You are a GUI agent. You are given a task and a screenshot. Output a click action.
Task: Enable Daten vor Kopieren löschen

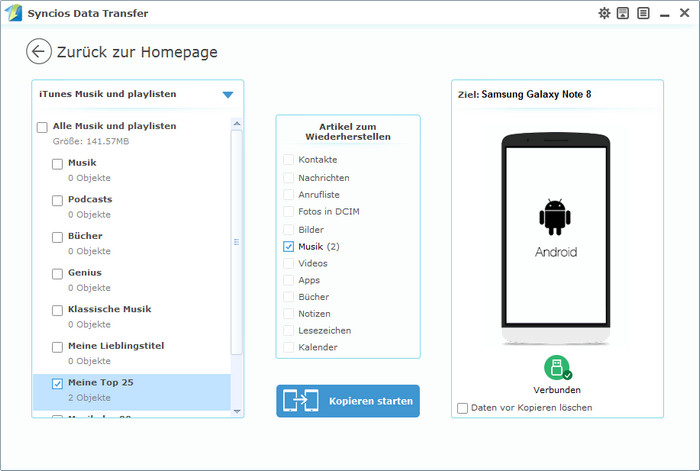click(x=462, y=408)
